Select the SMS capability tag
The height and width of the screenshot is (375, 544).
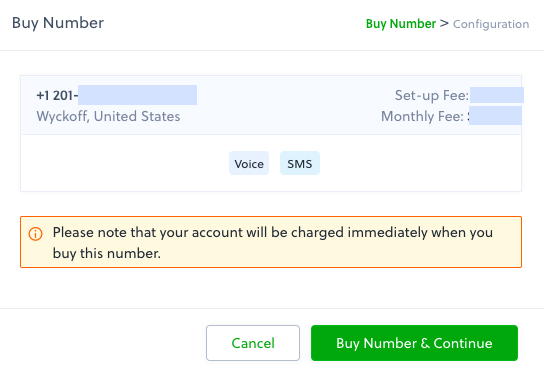(300, 163)
